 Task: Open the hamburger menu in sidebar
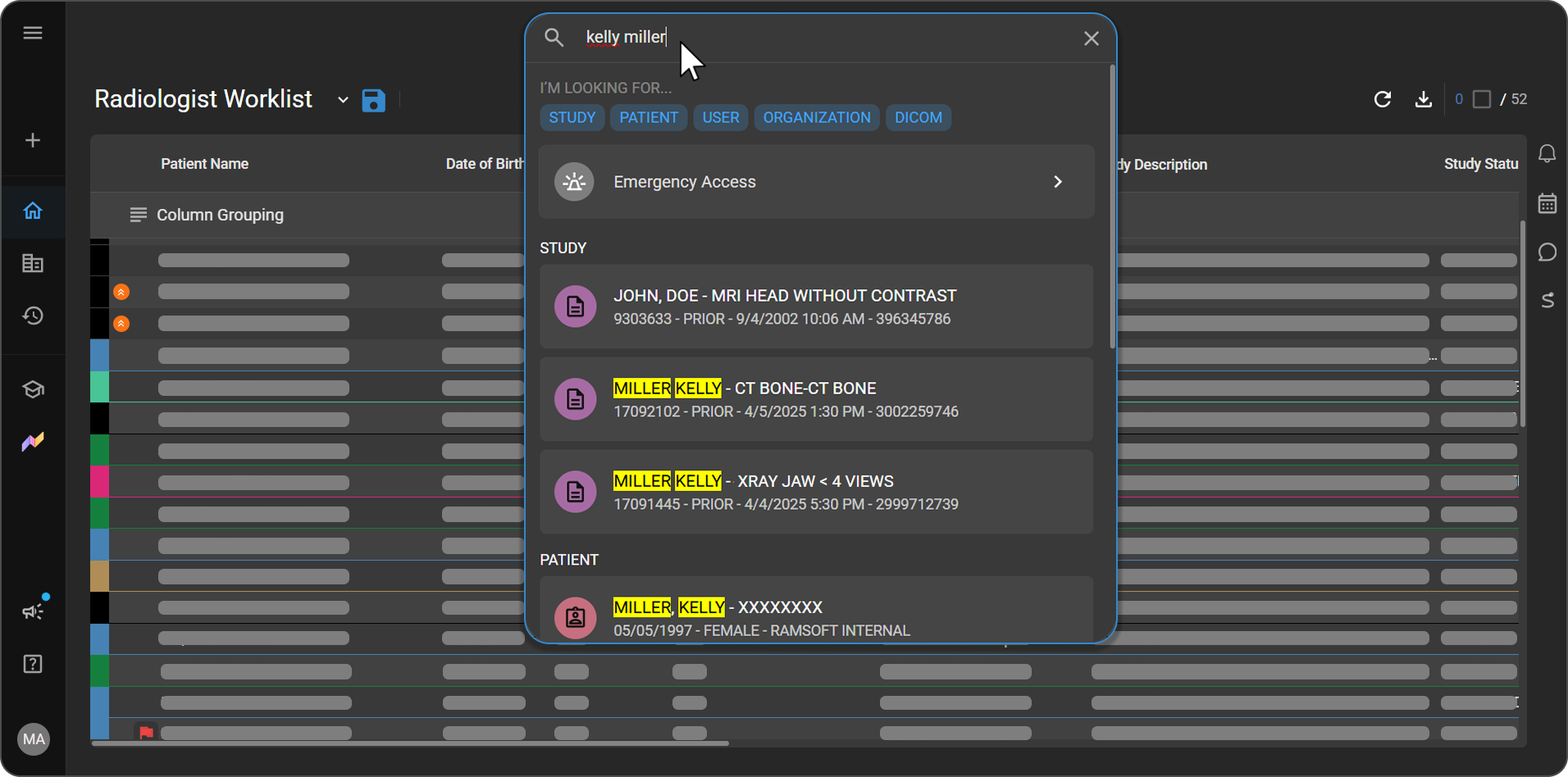tap(33, 33)
